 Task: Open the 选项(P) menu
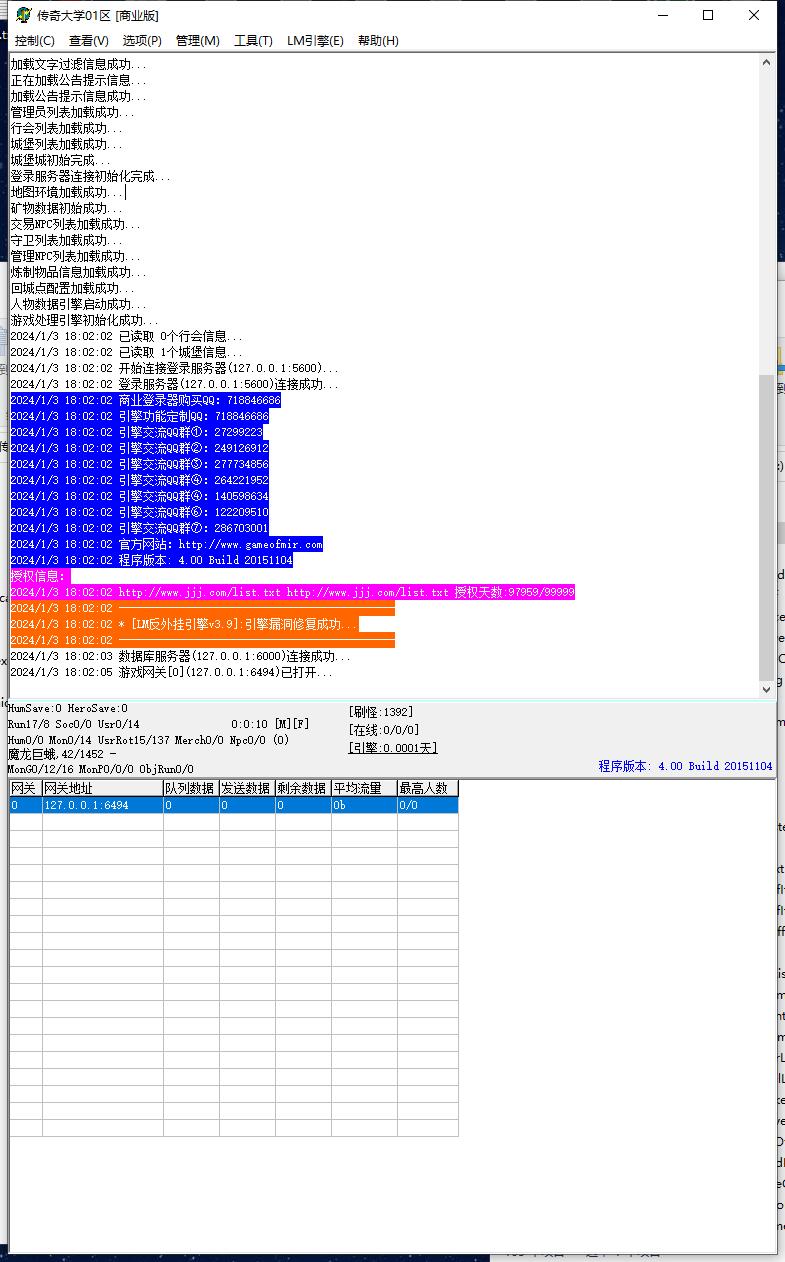pyautogui.click(x=142, y=41)
